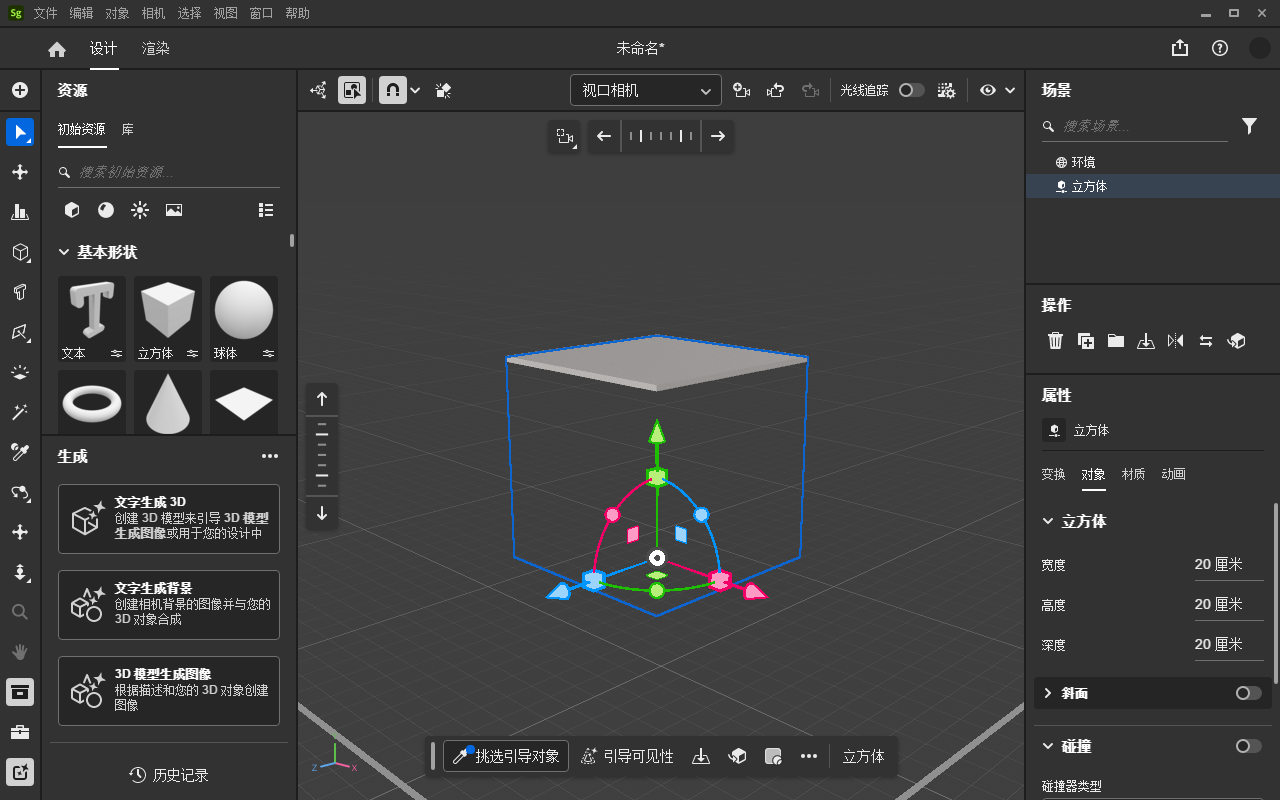The width and height of the screenshot is (1280, 800).
Task: Expand the 斜面 properties section
Action: point(1047,693)
